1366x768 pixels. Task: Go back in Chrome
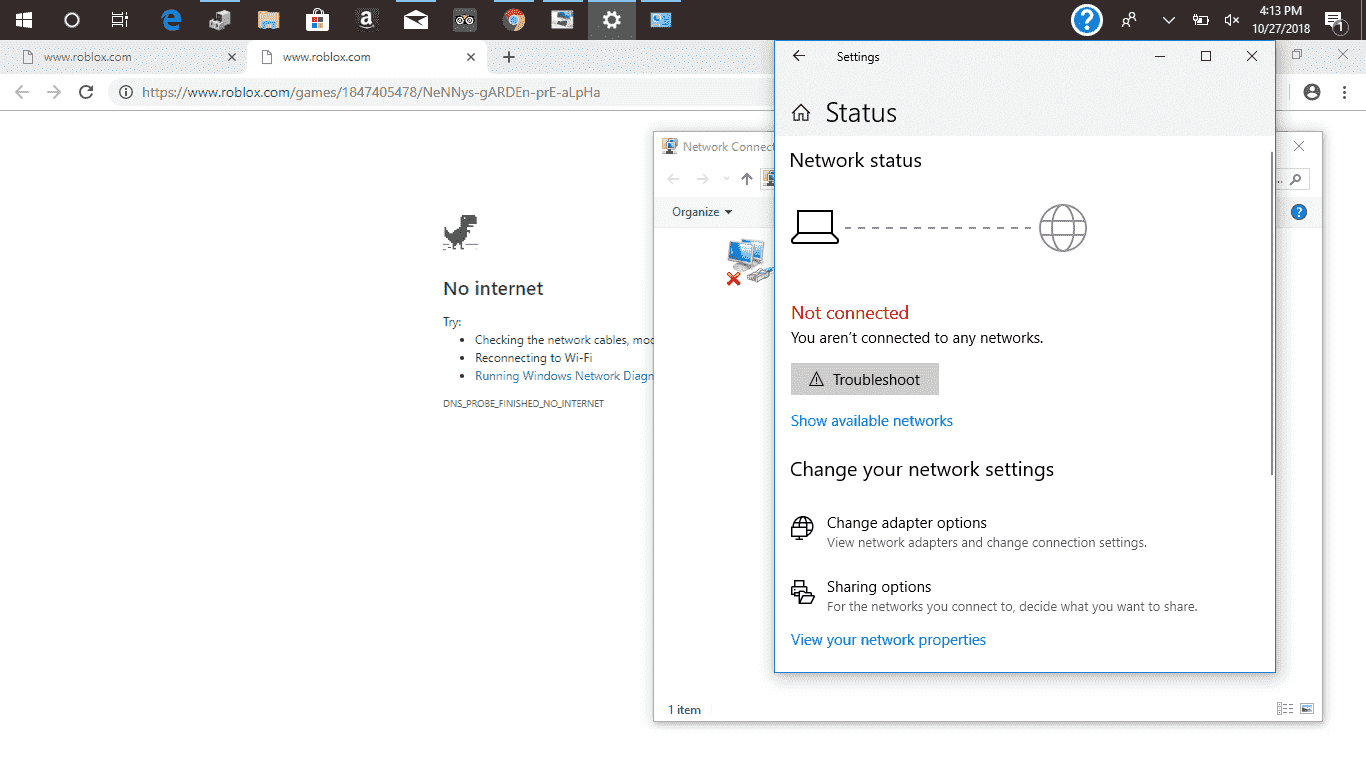[x=23, y=92]
